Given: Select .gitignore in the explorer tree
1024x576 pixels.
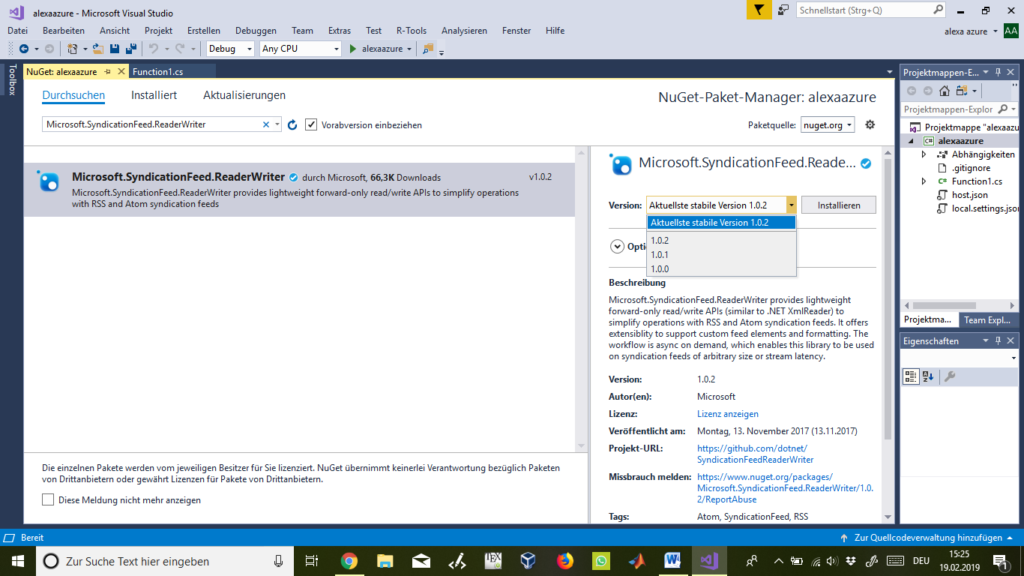Looking at the screenshot, I should tap(970, 168).
